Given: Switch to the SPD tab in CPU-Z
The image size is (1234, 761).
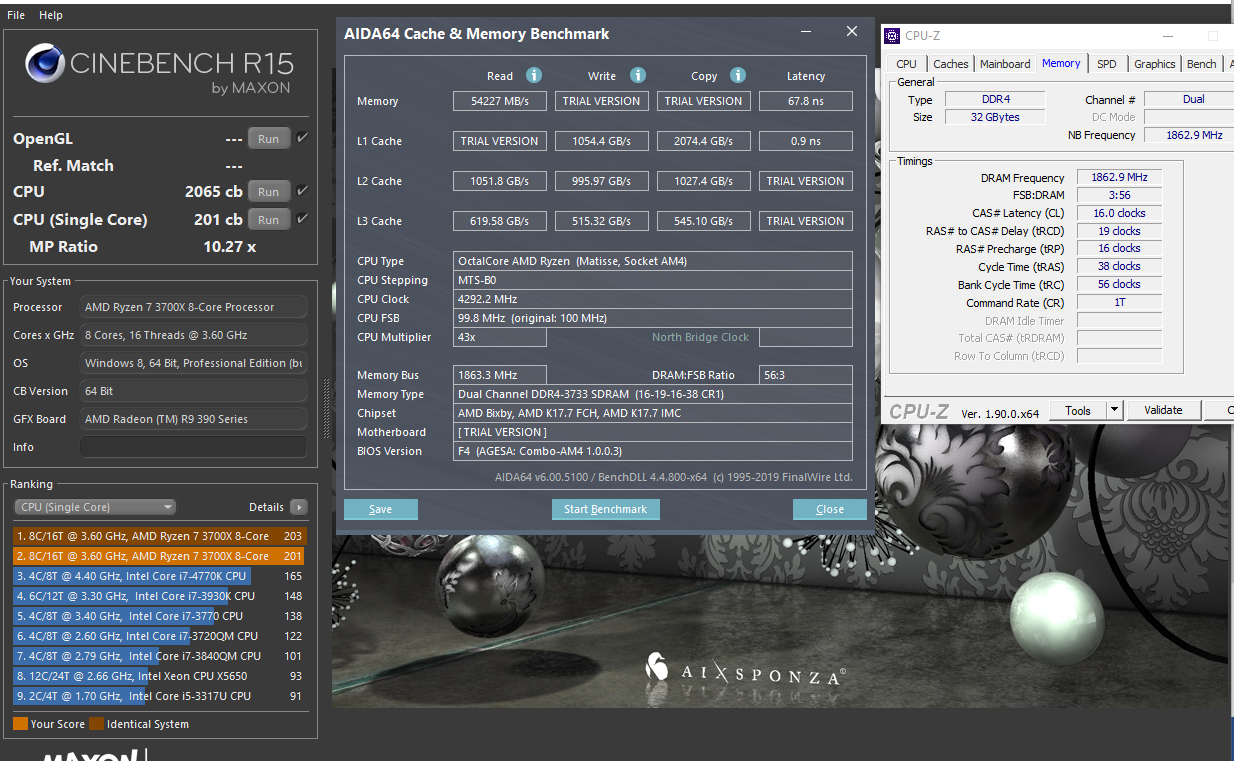Looking at the screenshot, I should (1106, 64).
